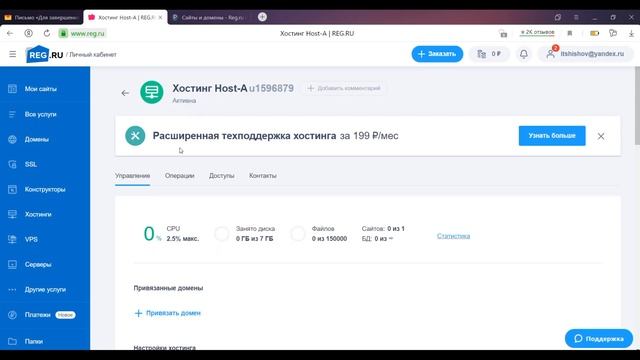Screen dimensions: 640x360
Task: Close the Хостинг Host-A browser tab
Action: pyautogui.click(x=160, y=17)
